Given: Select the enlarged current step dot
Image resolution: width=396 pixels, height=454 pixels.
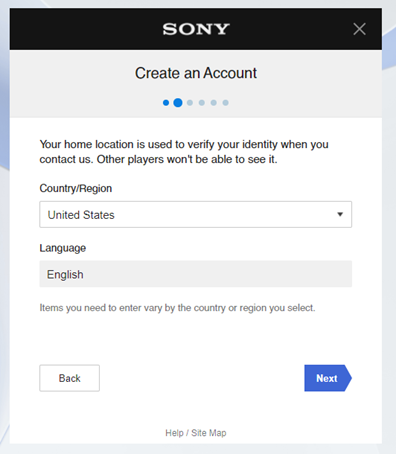Looking at the screenshot, I should (x=178, y=103).
